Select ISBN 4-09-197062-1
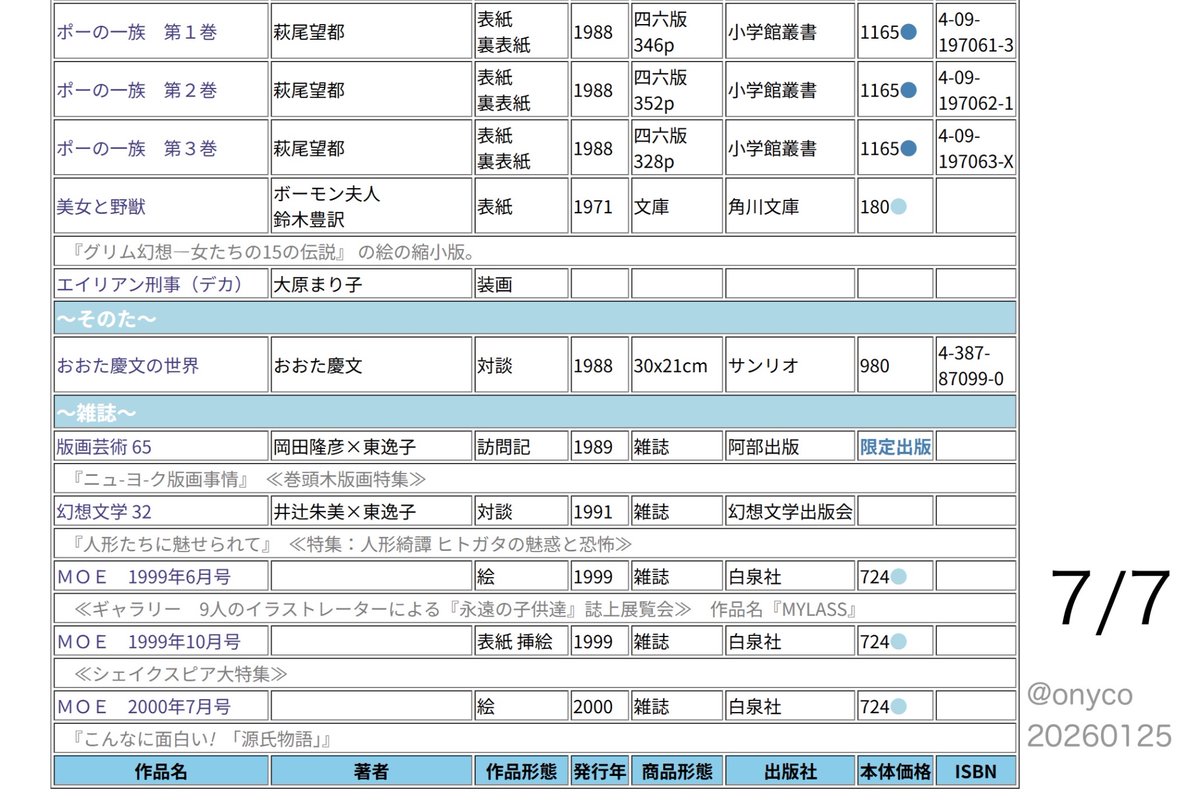Viewport: 1200px width, 800px height. click(976, 90)
